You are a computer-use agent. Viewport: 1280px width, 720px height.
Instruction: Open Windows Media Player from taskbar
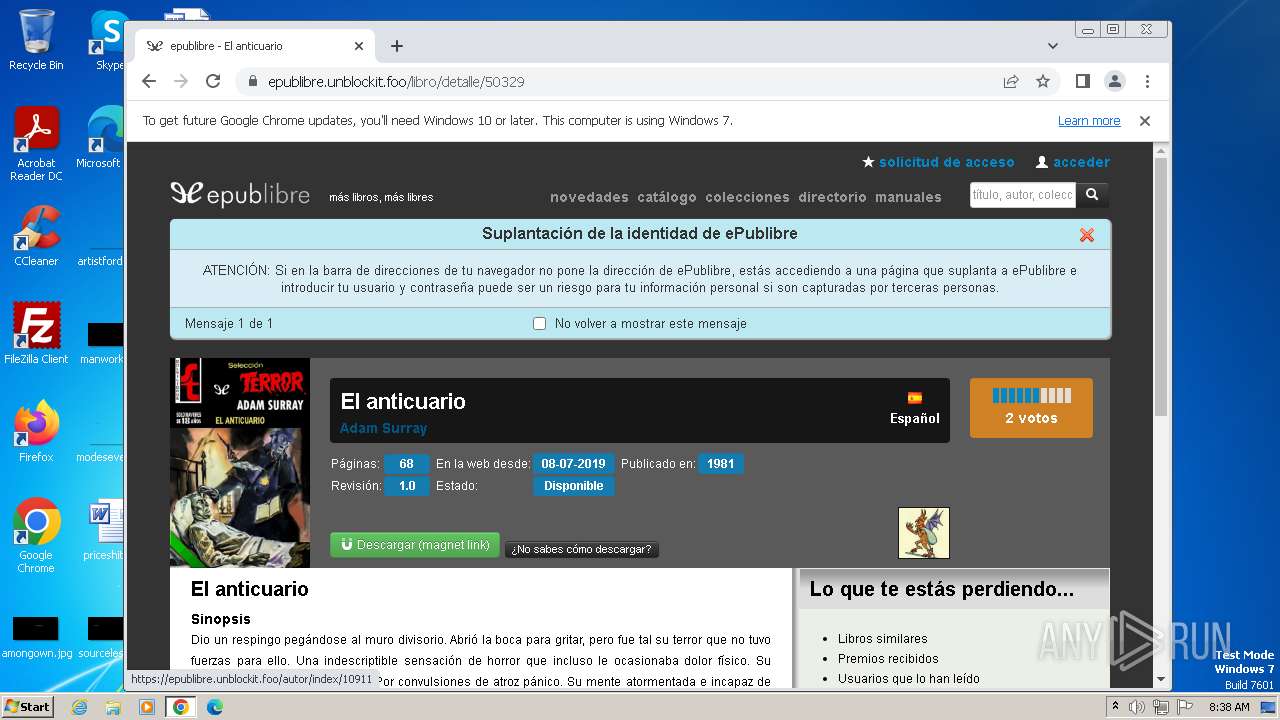point(147,707)
